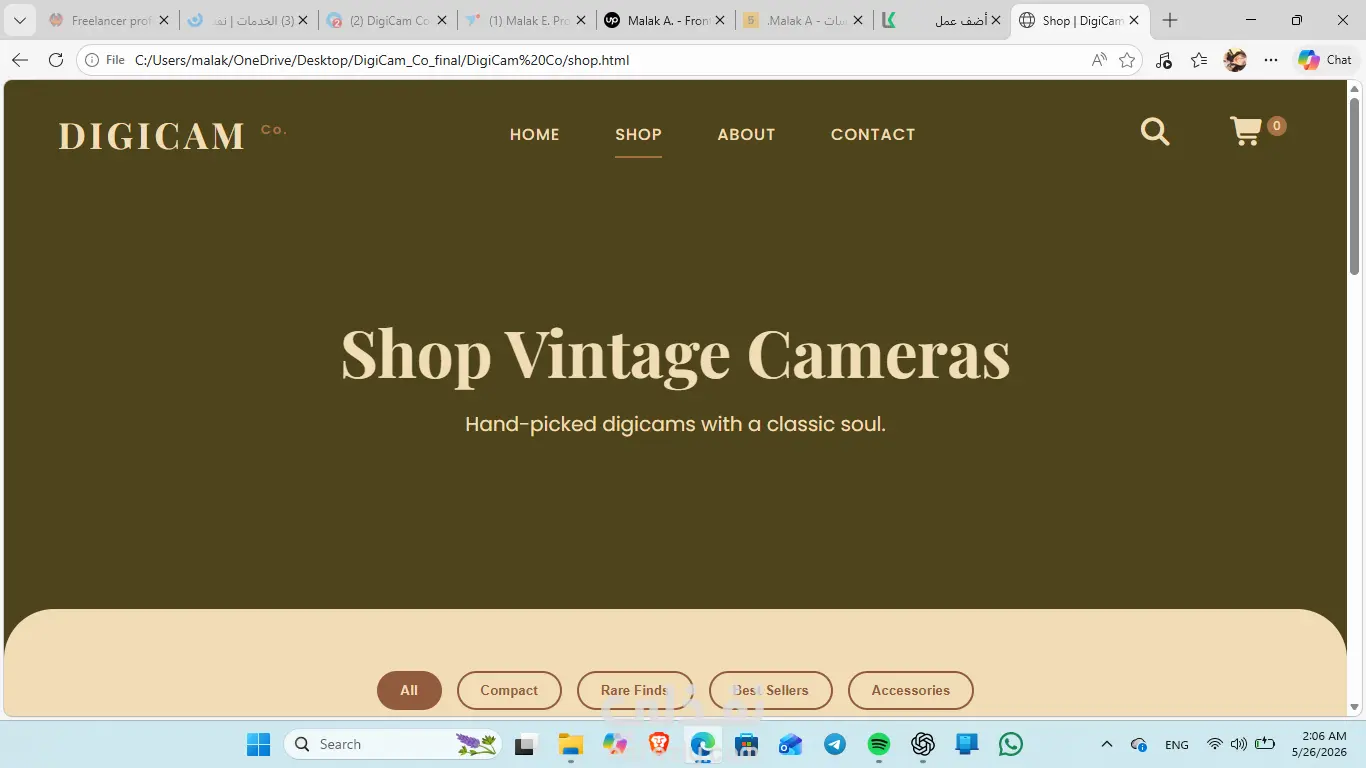Viewport: 1366px width, 768px height.
Task: Open Task View on the taskbar
Action: tap(525, 744)
